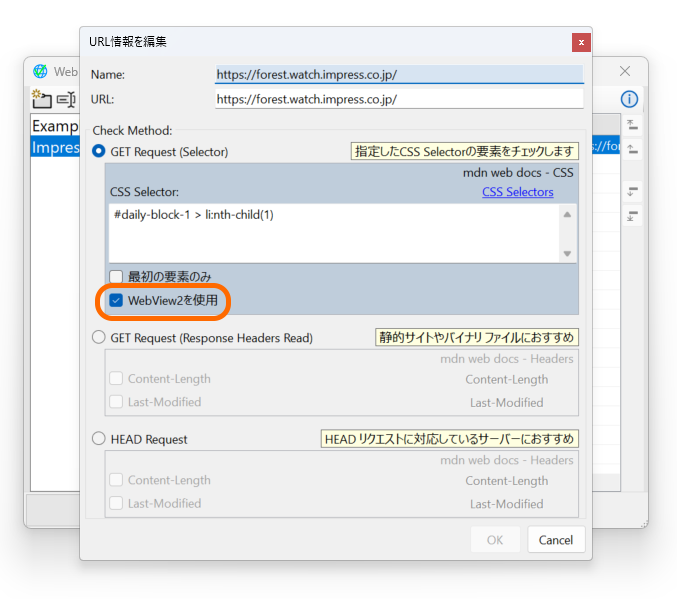Click the HEADリクエストに対応しているサーバーにおすすめ hint
The width and height of the screenshot is (677, 599).
449,439
